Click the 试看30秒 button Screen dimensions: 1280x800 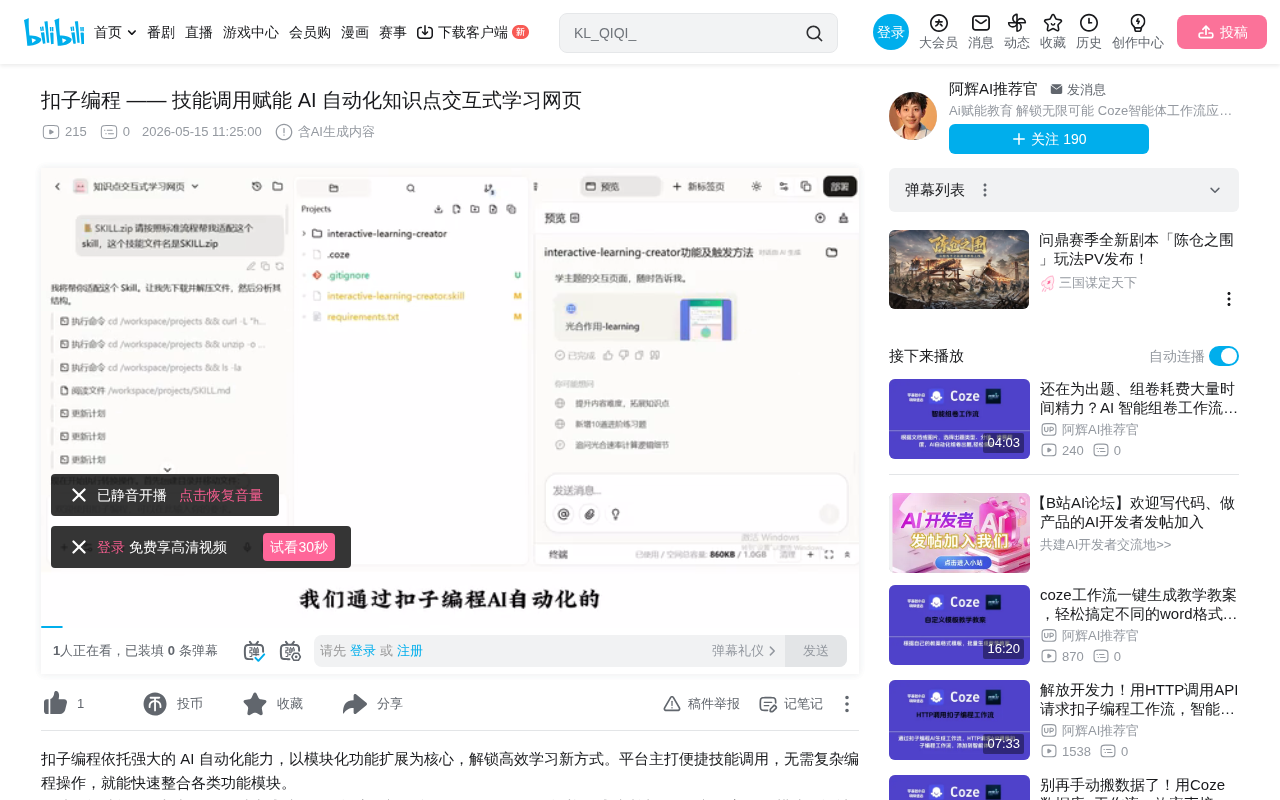point(299,547)
